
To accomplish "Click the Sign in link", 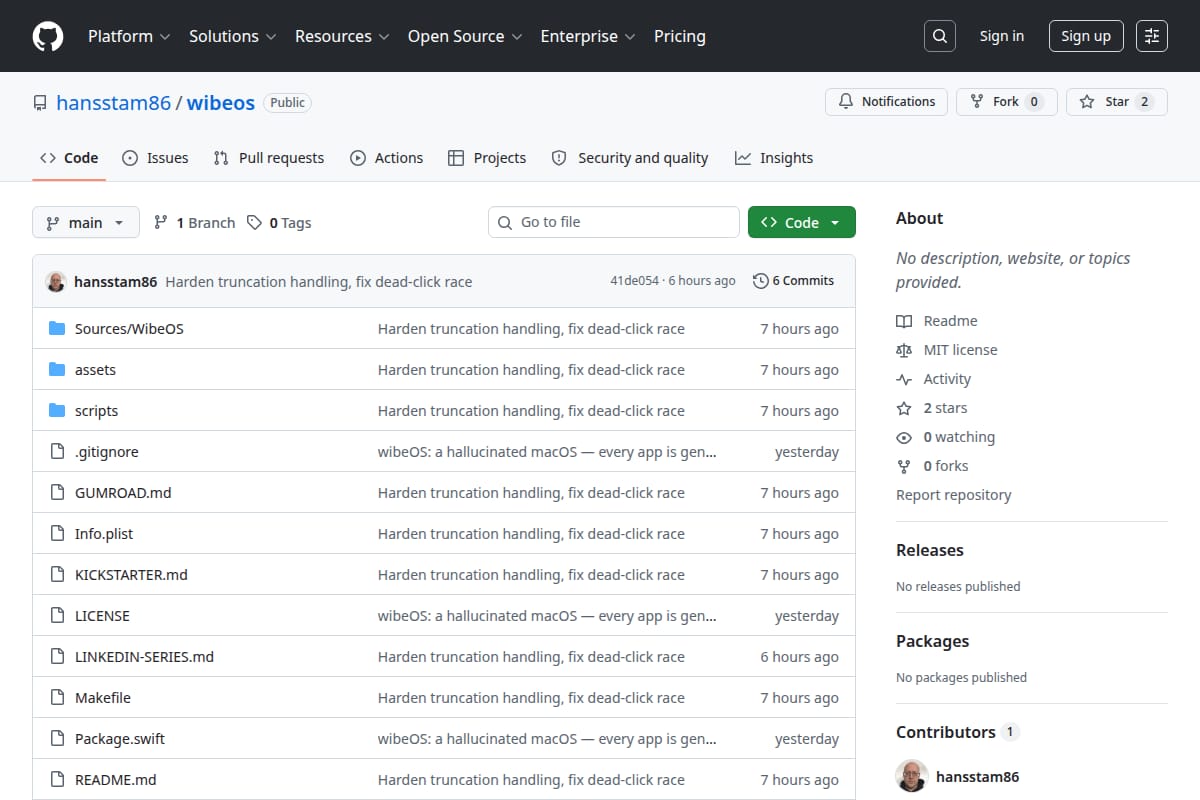I will point(1002,36).
